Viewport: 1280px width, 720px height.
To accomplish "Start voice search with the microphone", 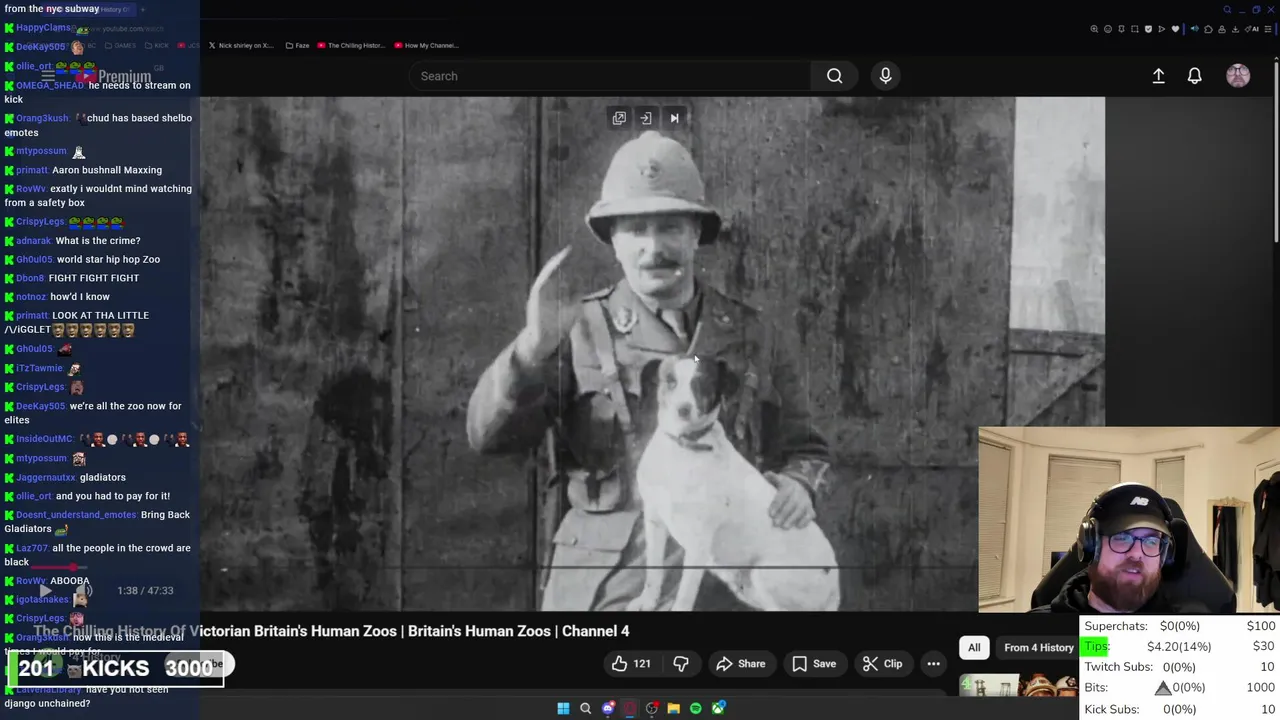I will pos(885,76).
